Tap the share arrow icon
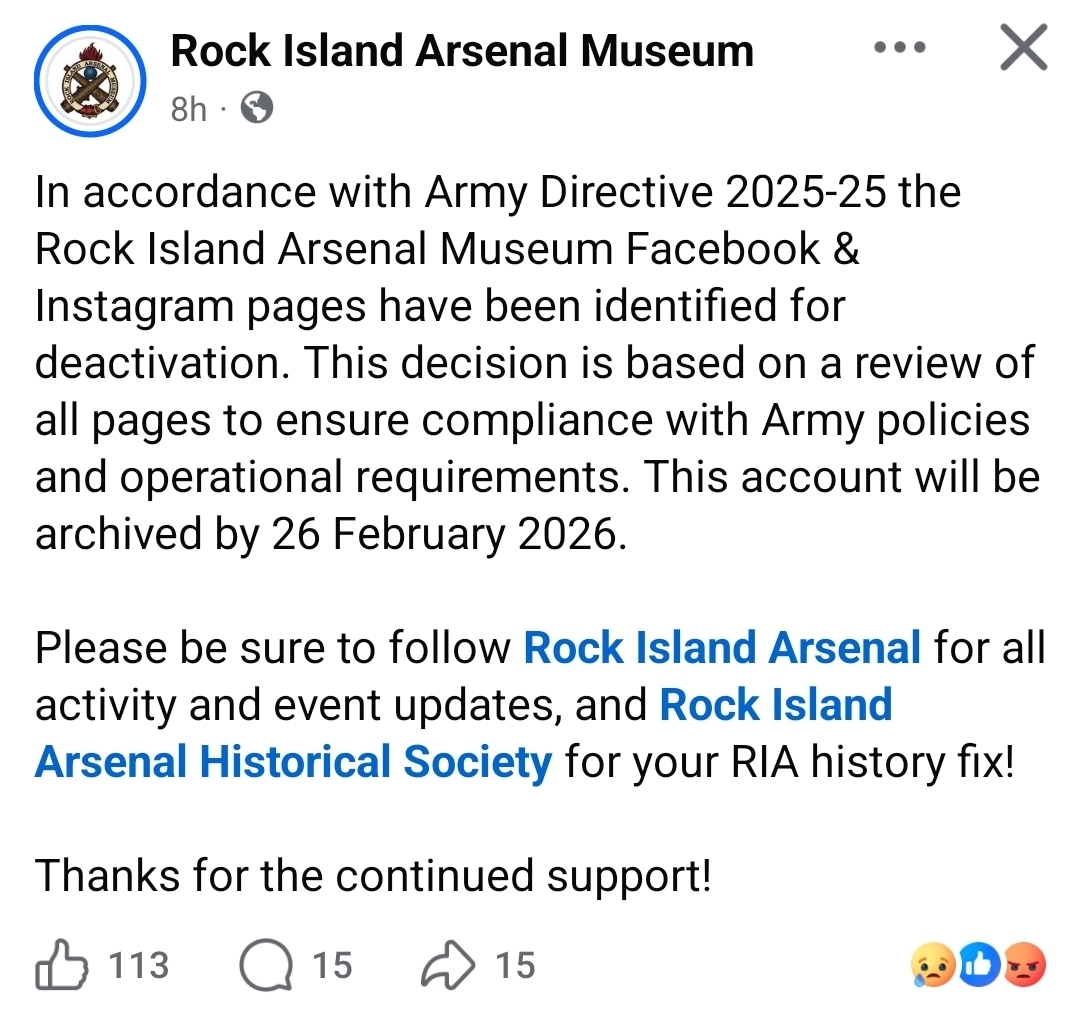 [x=449, y=966]
